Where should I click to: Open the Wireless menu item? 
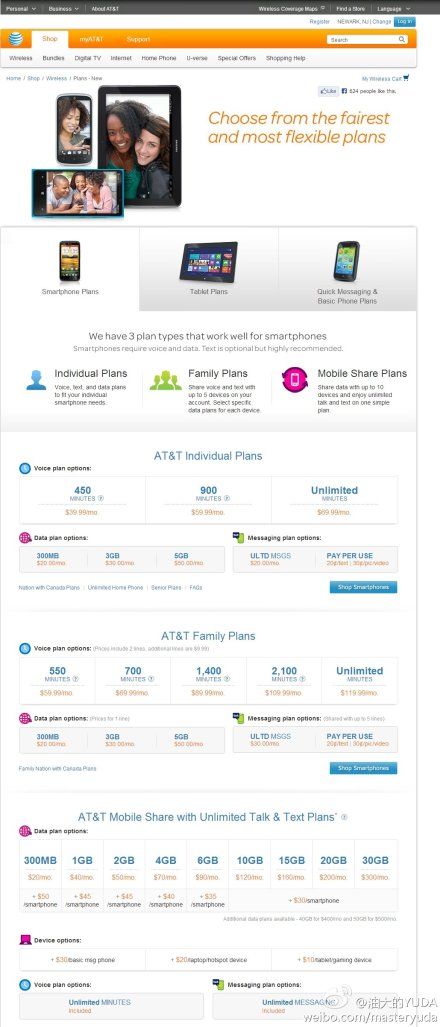click(x=21, y=58)
